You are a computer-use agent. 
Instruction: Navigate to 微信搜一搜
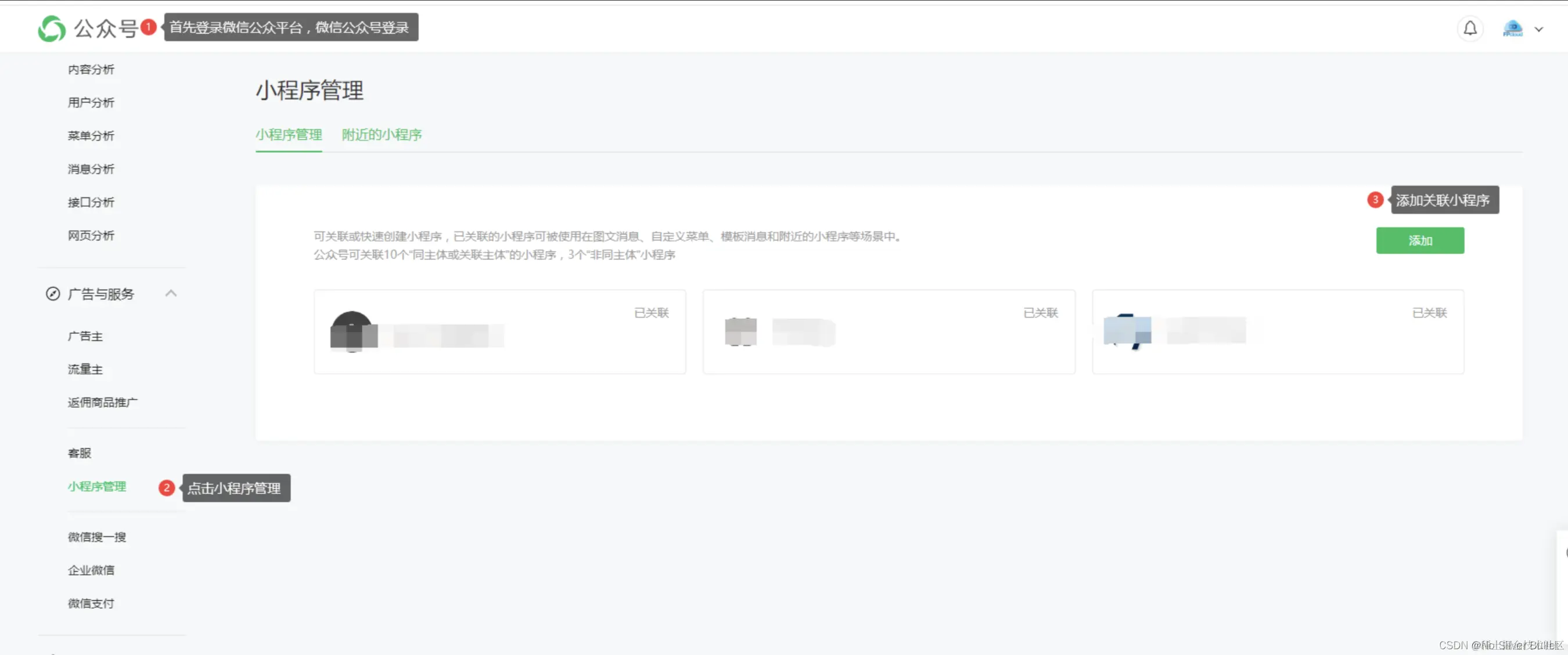[x=97, y=537]
